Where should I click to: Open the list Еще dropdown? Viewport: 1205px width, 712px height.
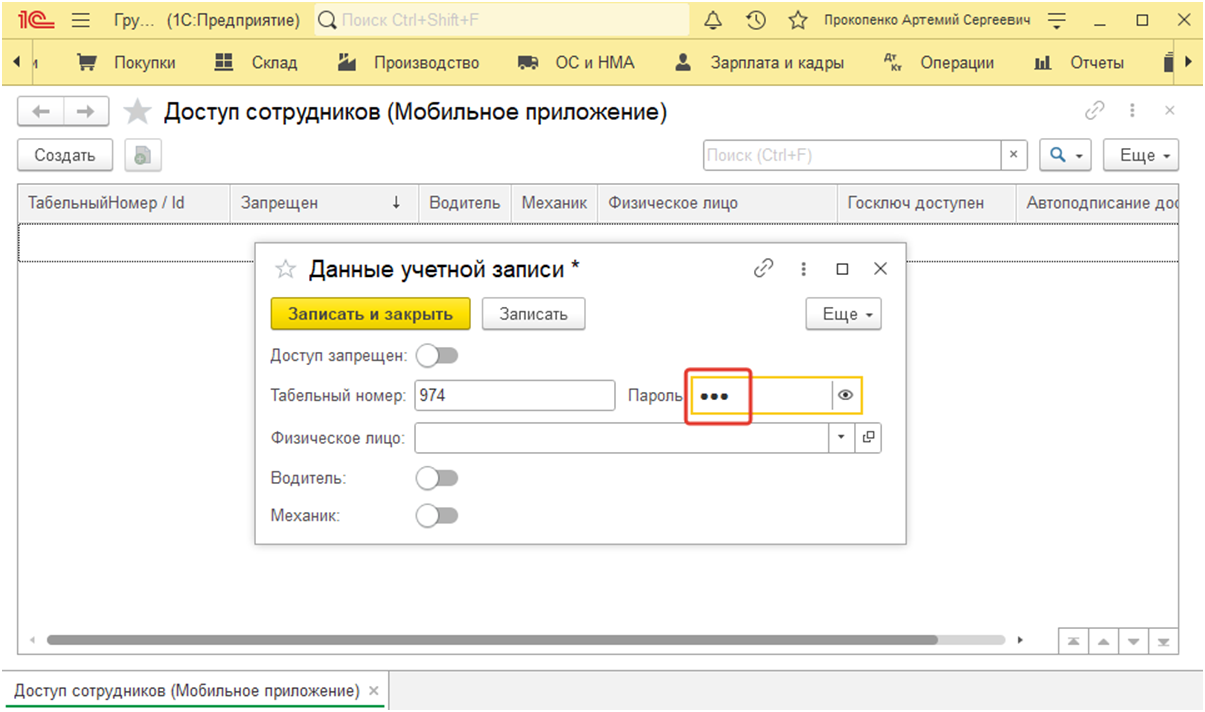(1141, 155)
